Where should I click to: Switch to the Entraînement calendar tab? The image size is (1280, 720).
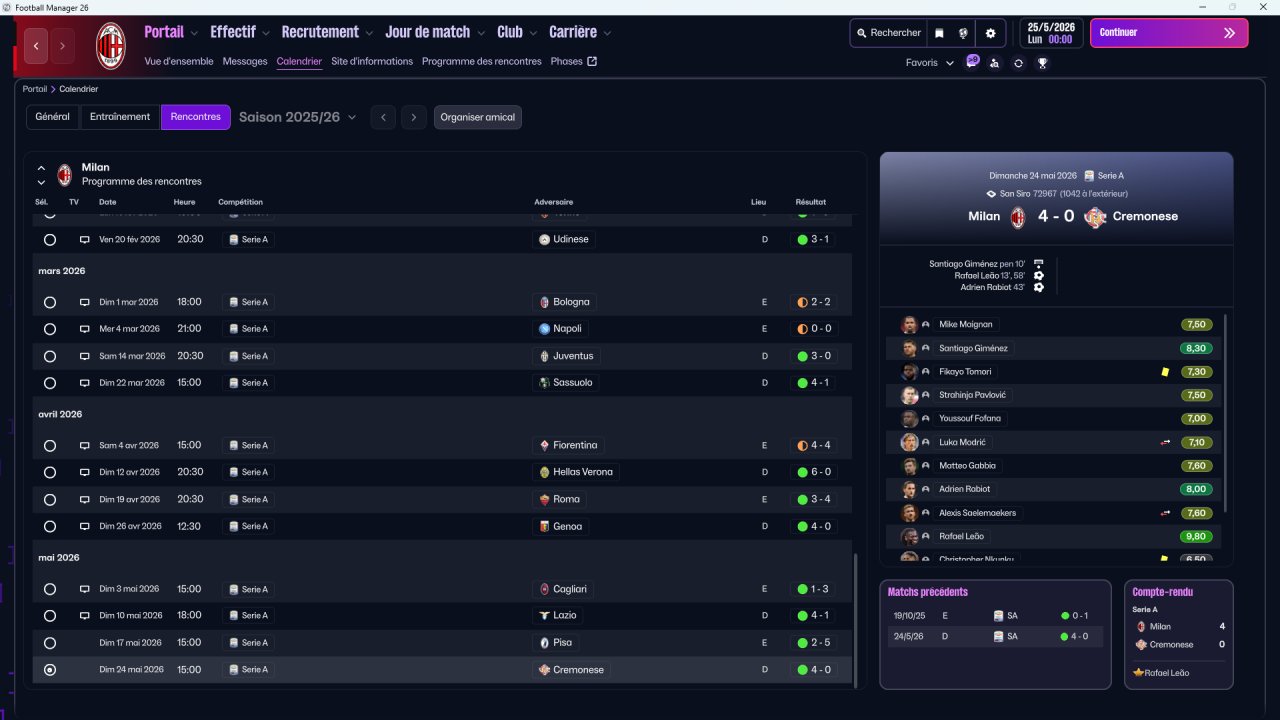pos(120,117)
